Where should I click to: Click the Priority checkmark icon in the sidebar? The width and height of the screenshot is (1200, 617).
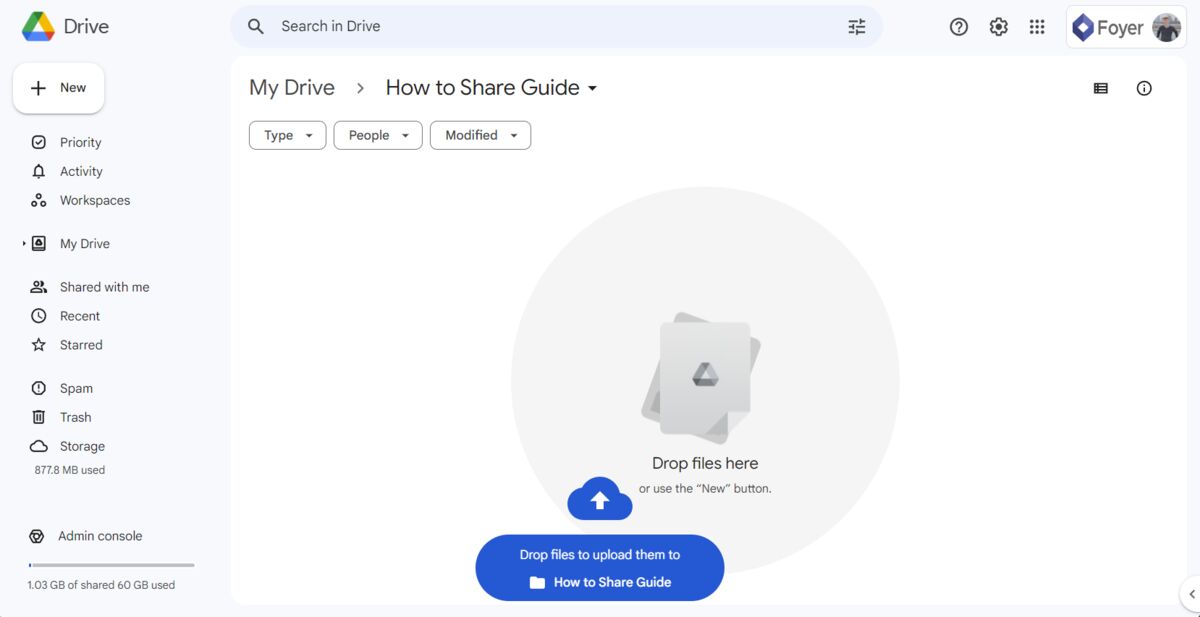tap(39, 142)
